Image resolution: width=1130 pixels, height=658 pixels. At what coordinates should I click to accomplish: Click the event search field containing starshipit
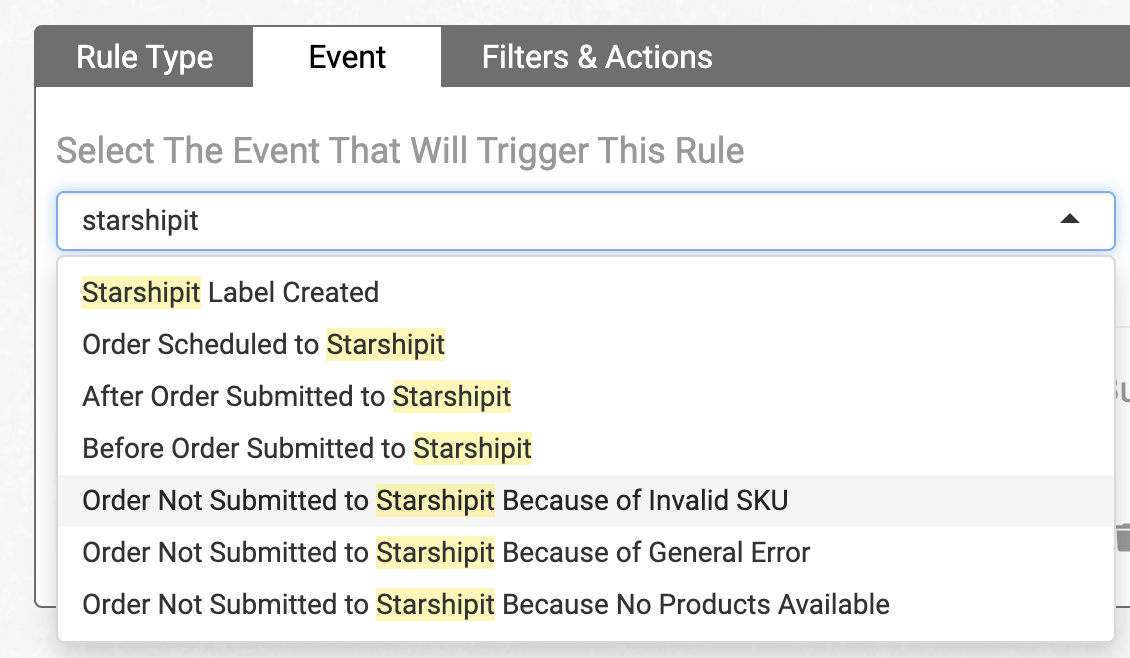[x=560, y=221]
